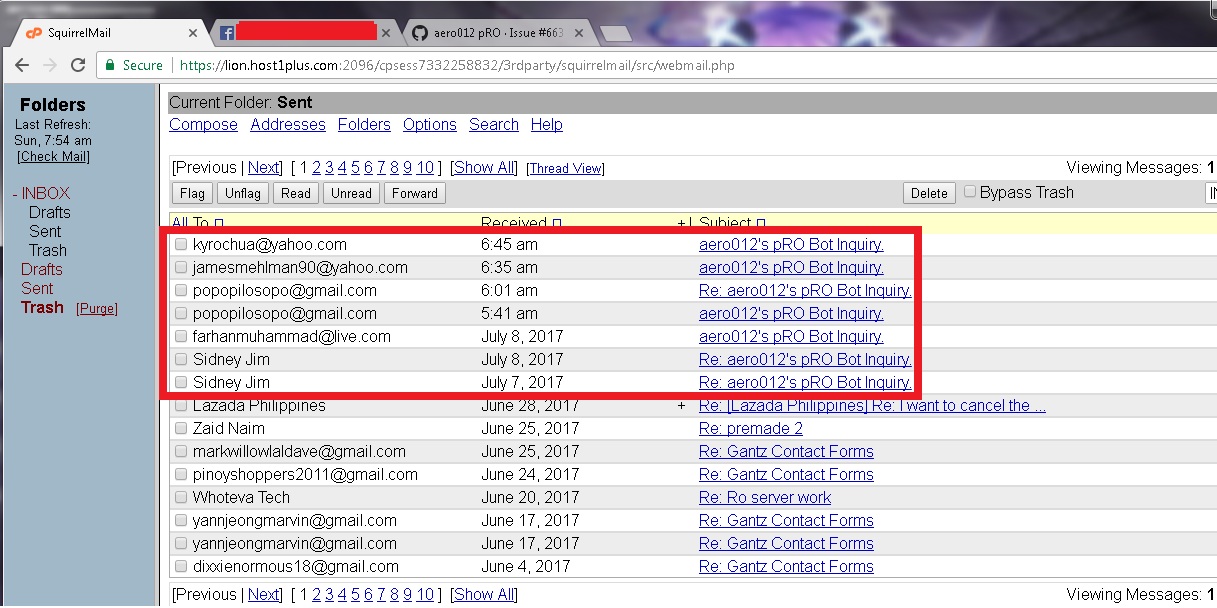Open markwillowlaldave's Gantz Contact Forms message
This screenshot has height=608, width=1217.
786,451
